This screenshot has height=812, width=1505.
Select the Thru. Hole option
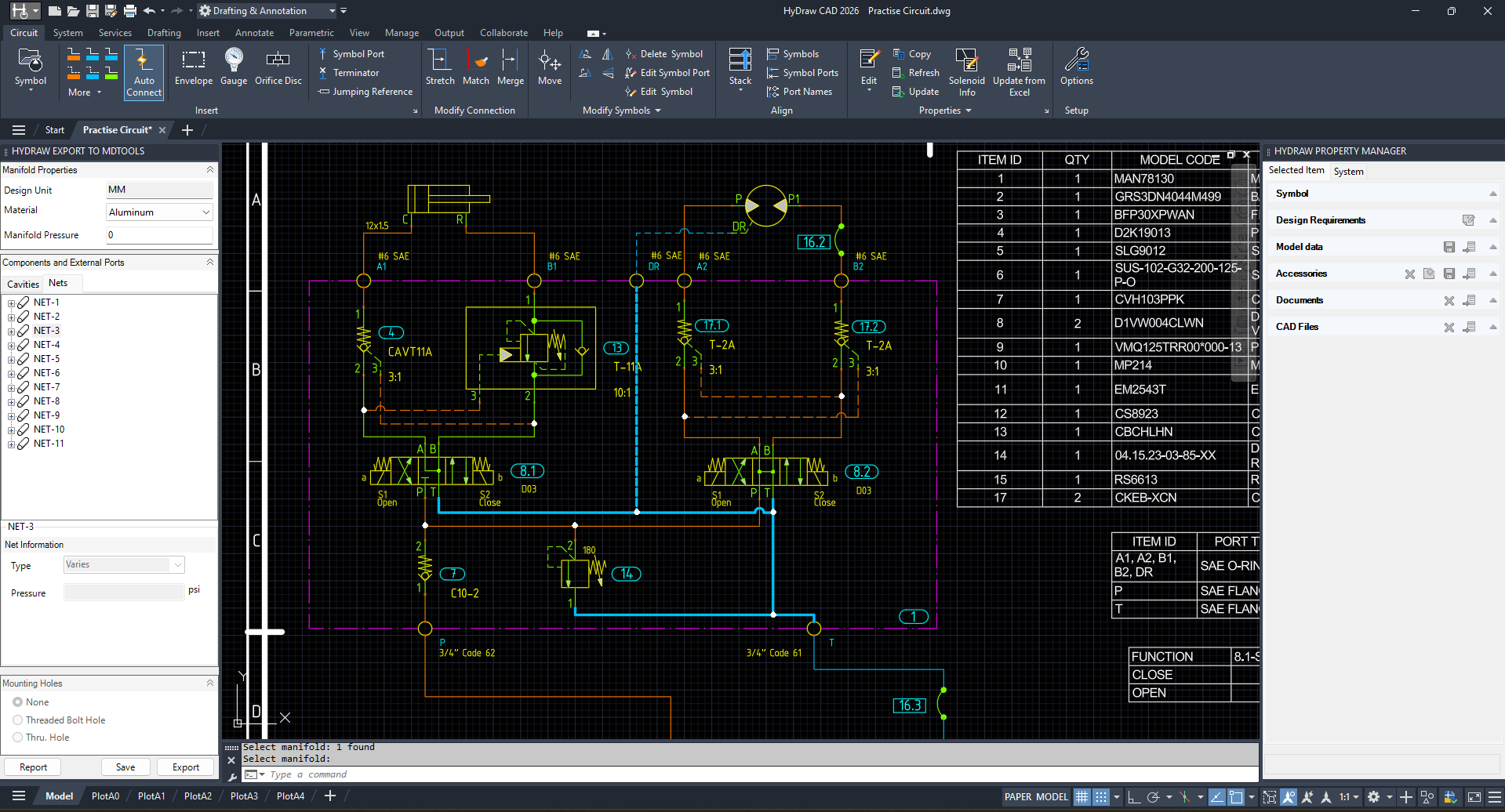point(17,737)
